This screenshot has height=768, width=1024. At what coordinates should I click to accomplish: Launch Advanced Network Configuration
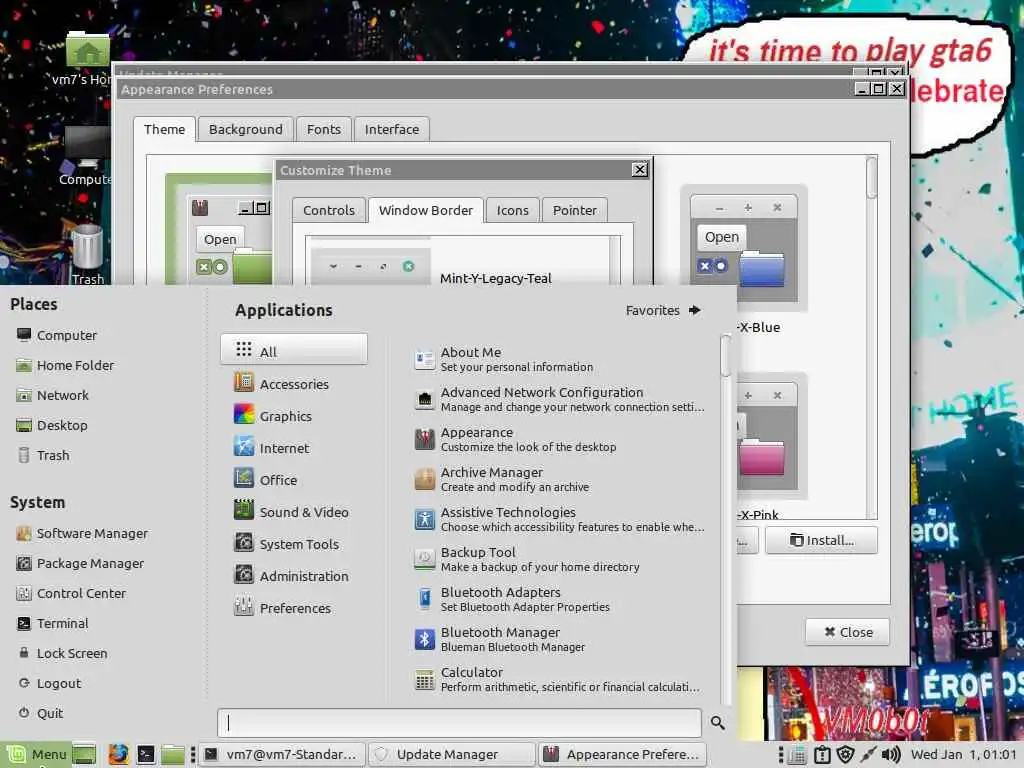click(559, 399)
